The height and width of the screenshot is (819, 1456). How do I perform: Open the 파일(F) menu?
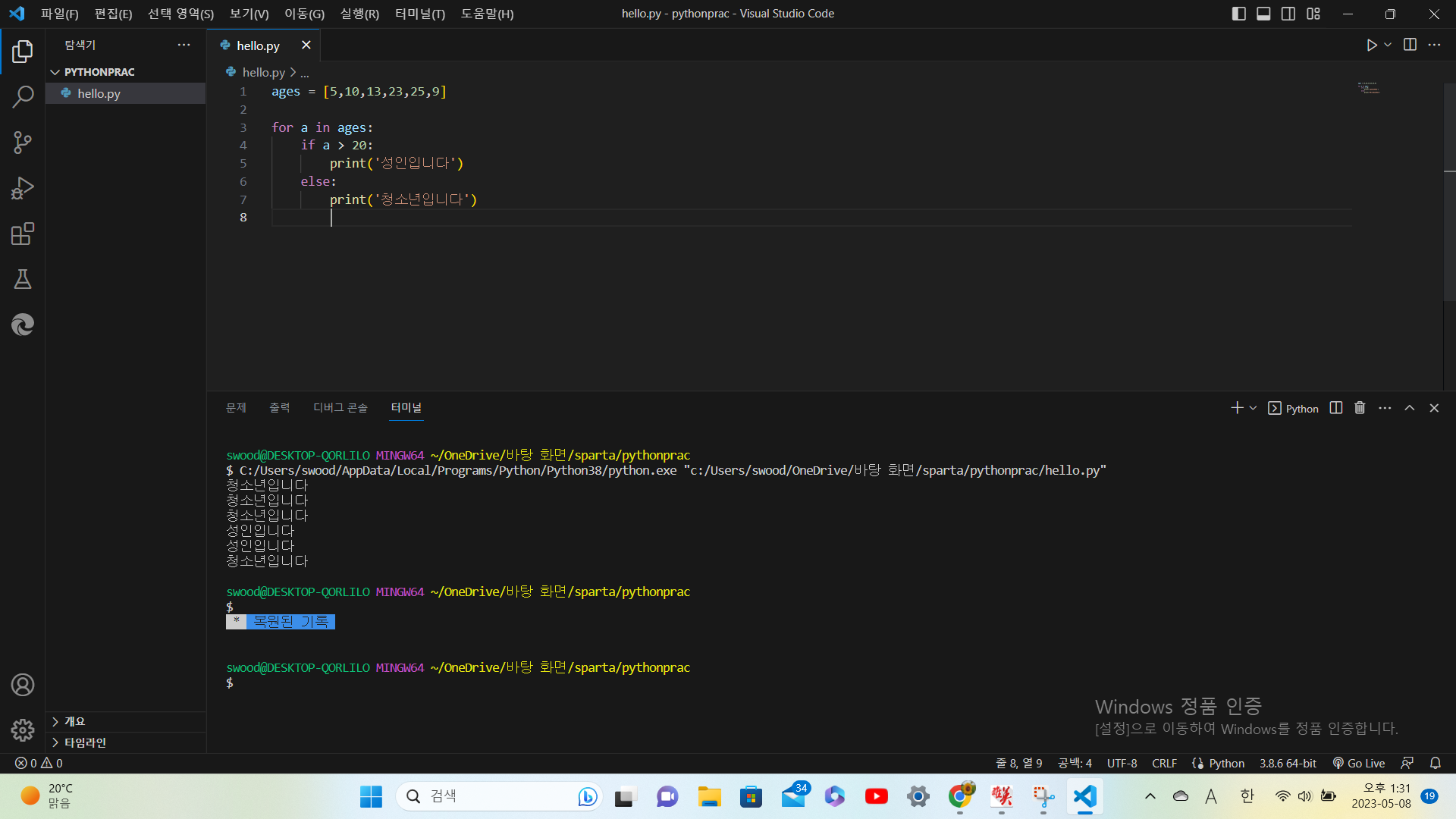(x=60, y=14)
